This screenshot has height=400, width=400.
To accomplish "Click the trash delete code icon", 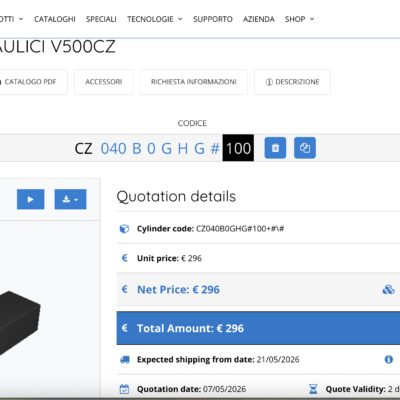I will (x=275, y=148).
